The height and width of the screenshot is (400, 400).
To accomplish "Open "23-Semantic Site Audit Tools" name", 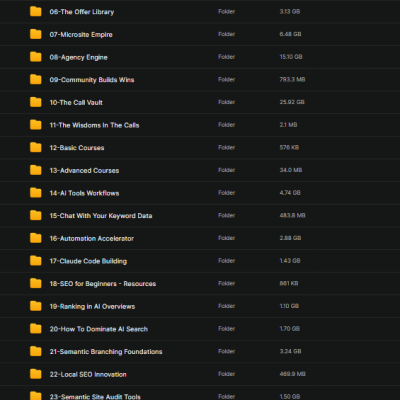I will [x=95, y=397].
